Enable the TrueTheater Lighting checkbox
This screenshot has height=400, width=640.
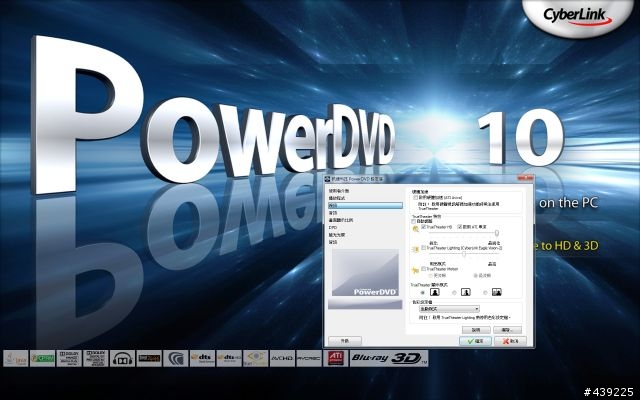pos(424,248)
